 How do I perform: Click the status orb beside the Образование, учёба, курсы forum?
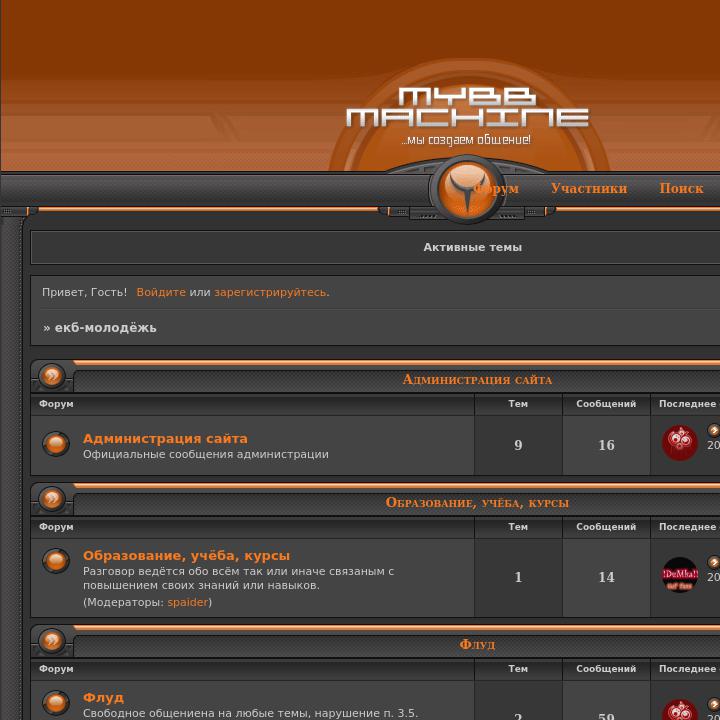tap(56, 561)
